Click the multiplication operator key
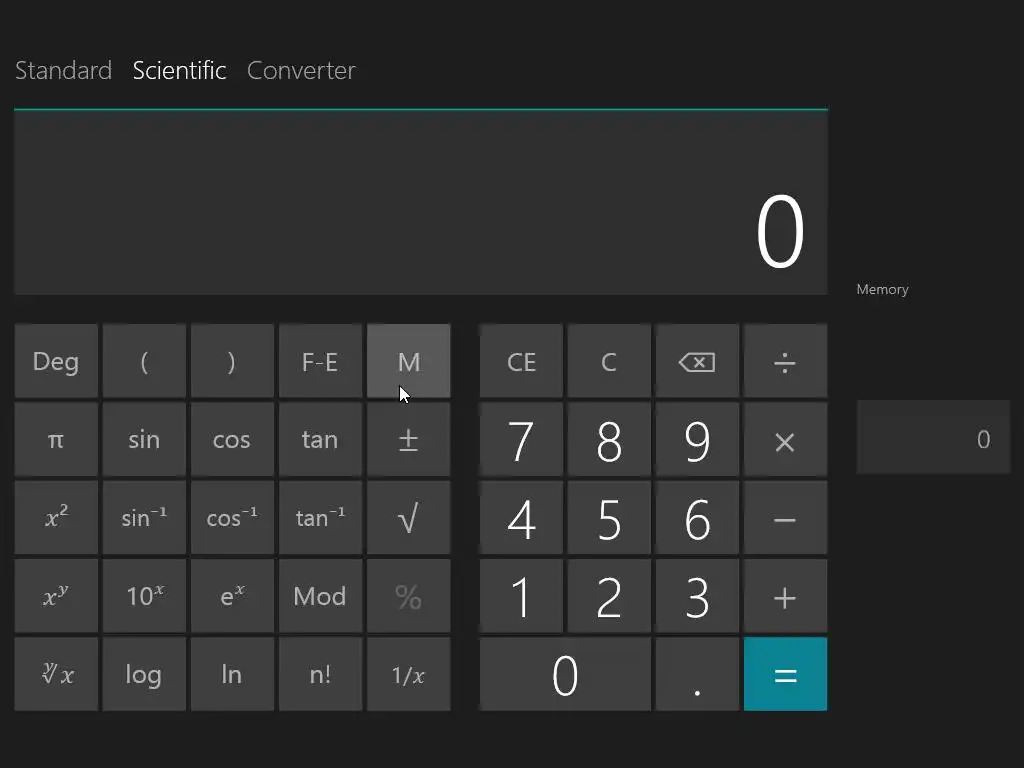 point(785,440)
